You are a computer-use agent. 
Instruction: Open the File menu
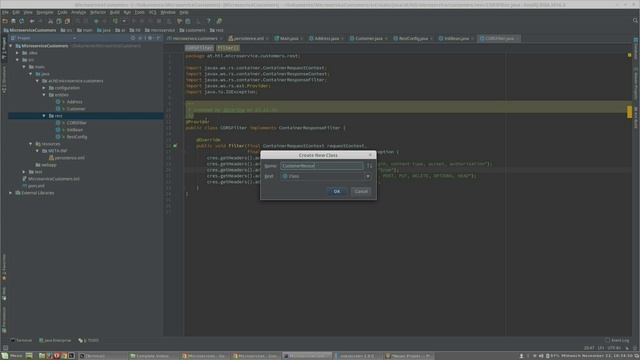[5, 12]
